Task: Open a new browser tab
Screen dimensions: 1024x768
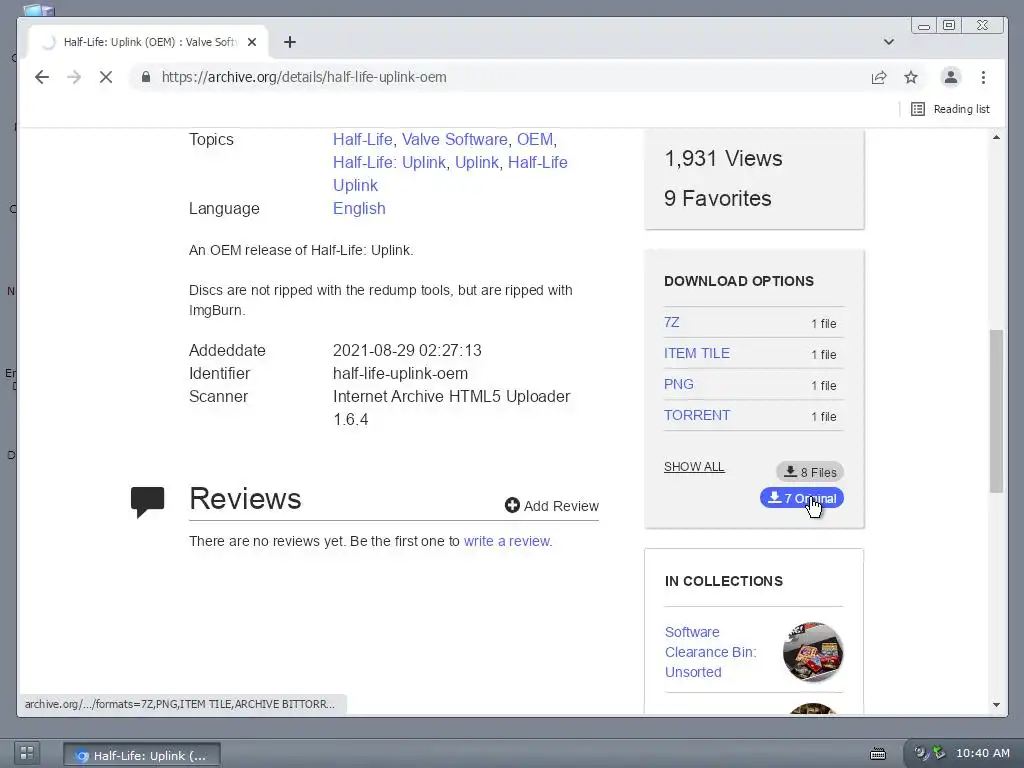Action: [x=290, y=42]
